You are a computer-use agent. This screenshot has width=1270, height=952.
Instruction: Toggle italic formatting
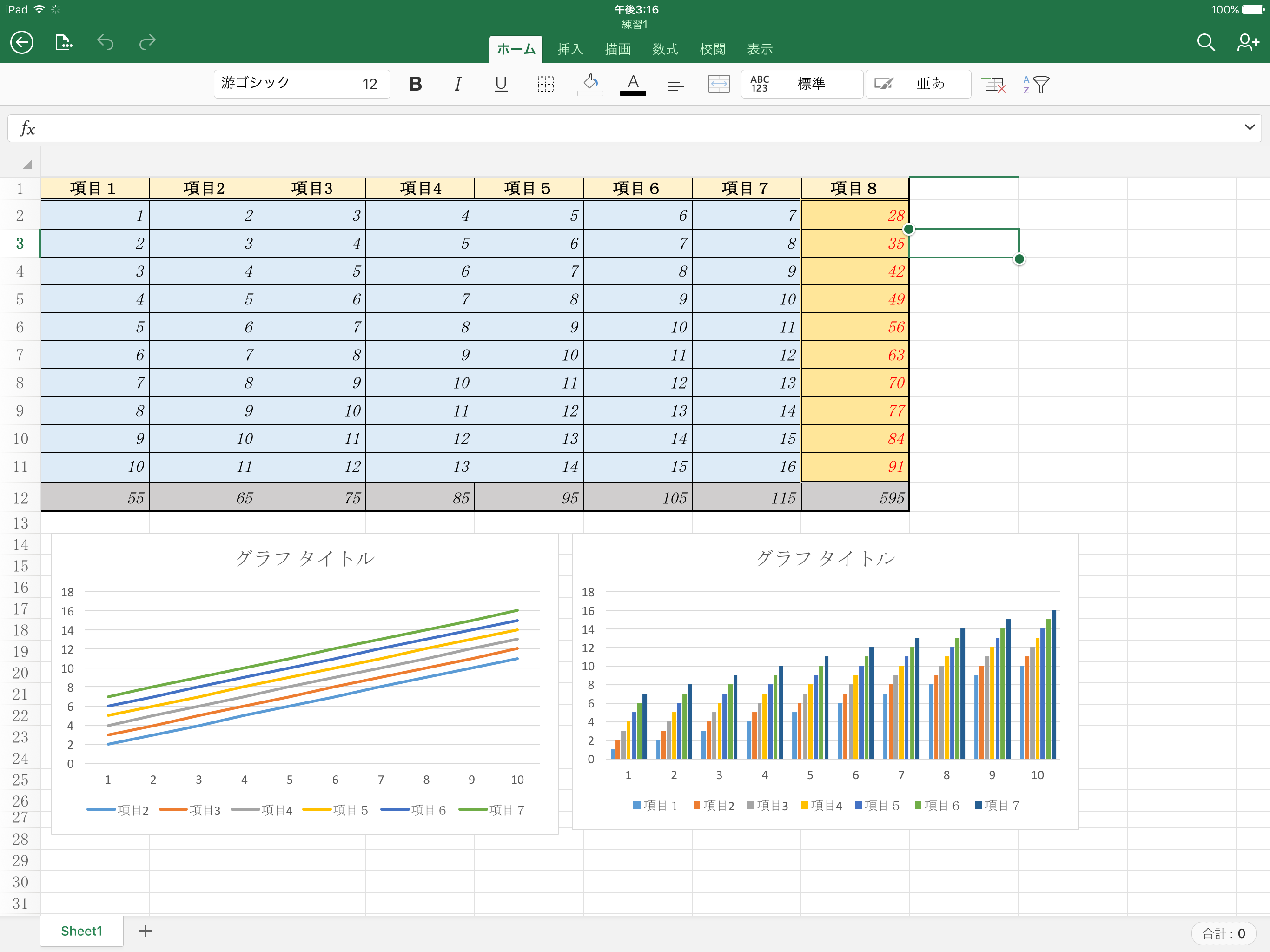pyautogui.click(x=457, y=85)
